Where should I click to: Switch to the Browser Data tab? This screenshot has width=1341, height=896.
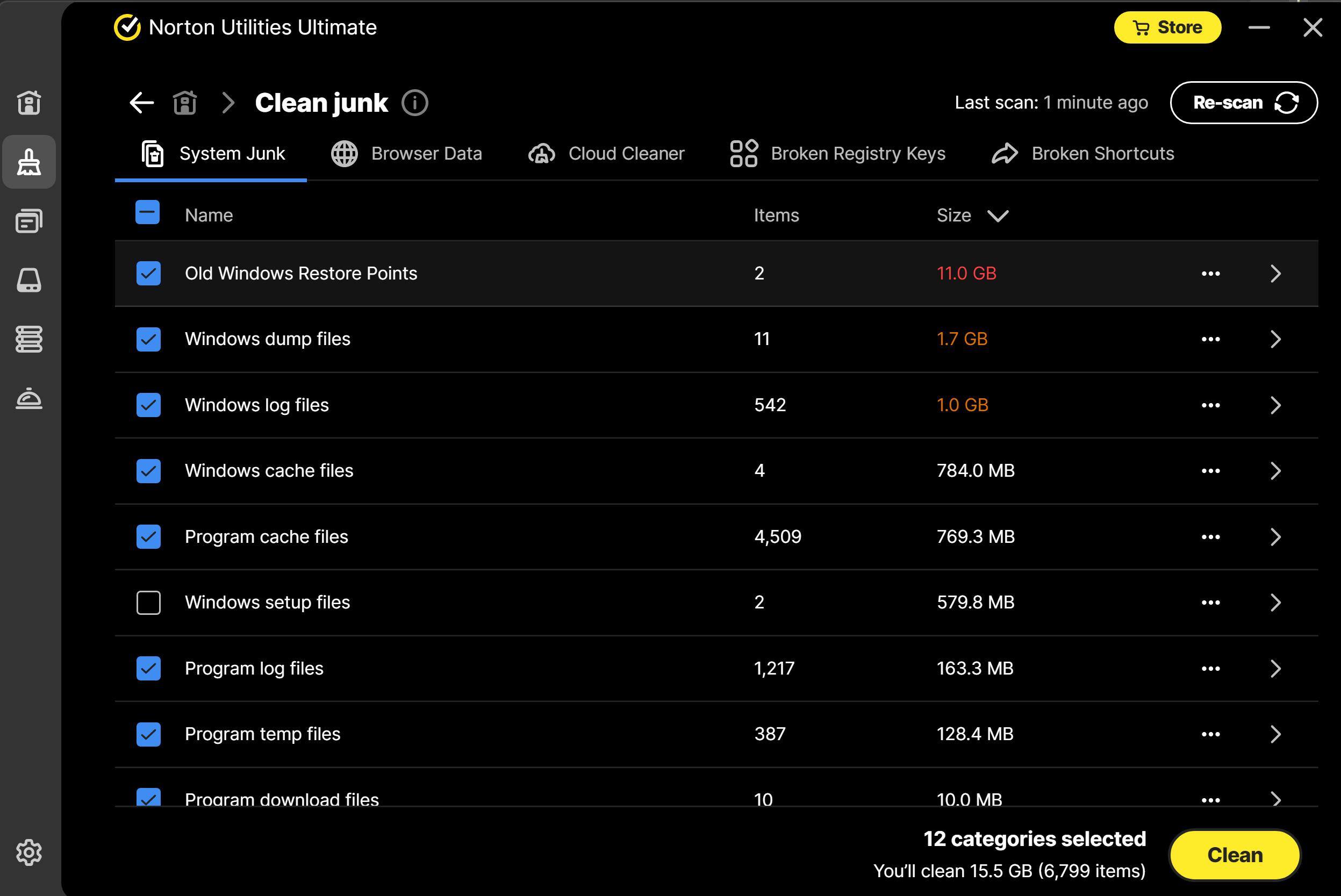click(406, 154)
